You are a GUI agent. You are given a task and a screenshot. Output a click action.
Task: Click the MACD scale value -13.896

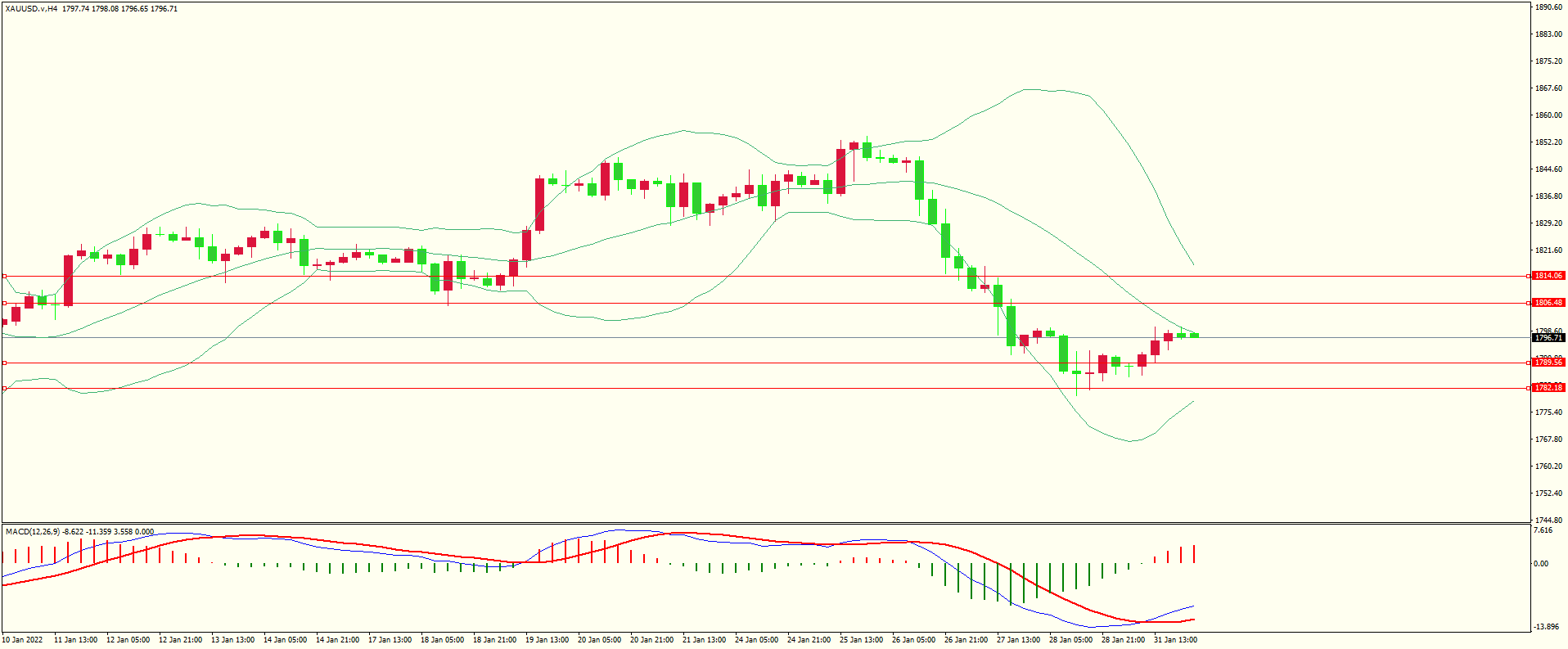1546,627
